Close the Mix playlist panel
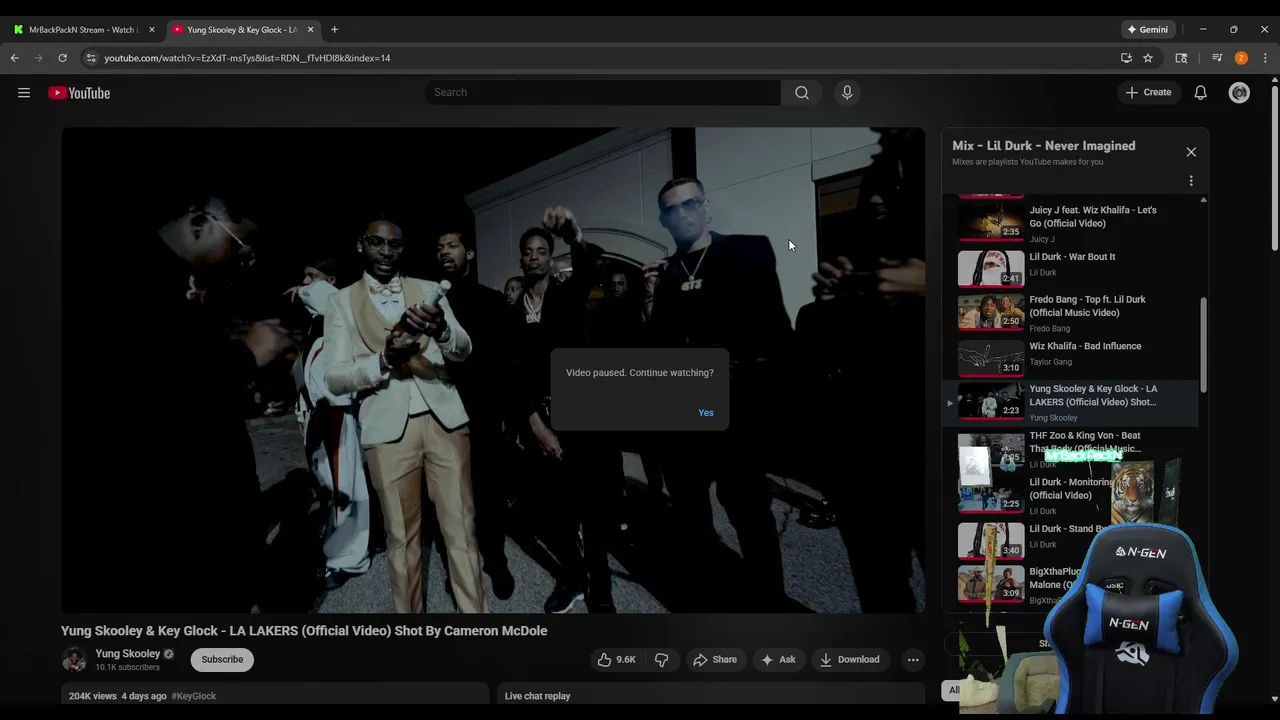 [x=1191, y=152]
